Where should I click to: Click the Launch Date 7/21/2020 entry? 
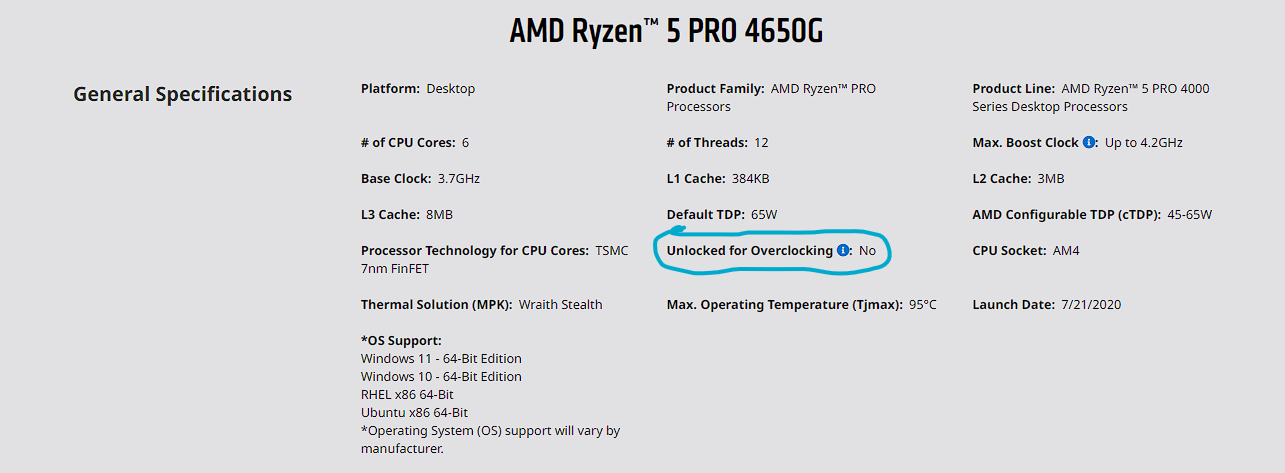(1046, 305)
